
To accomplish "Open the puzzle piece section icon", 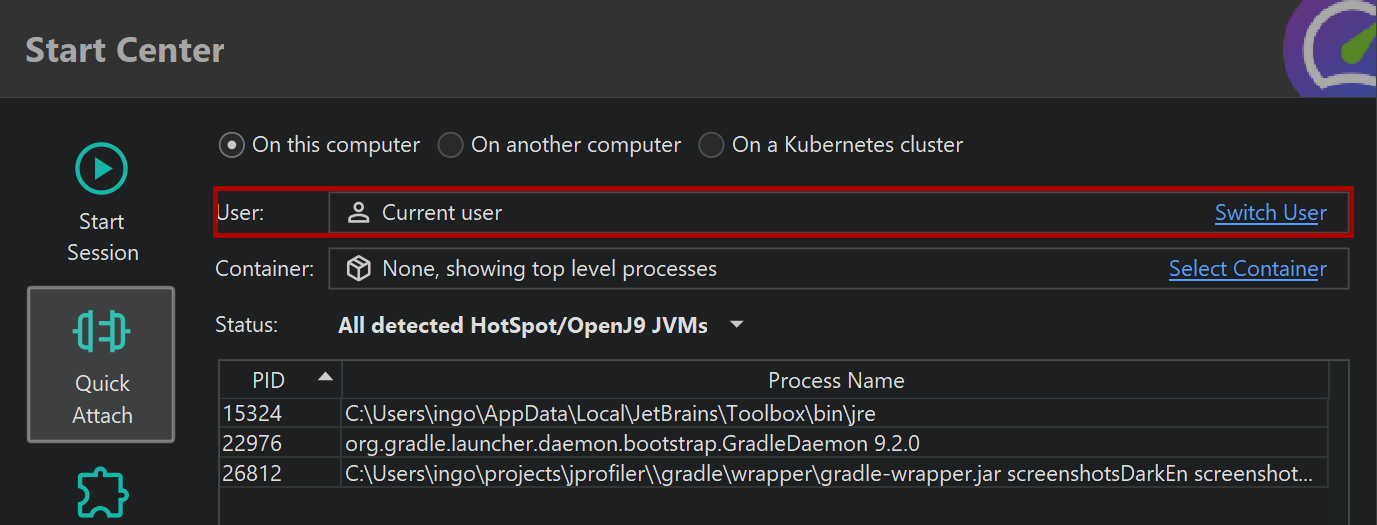I will tap(102, 492).
